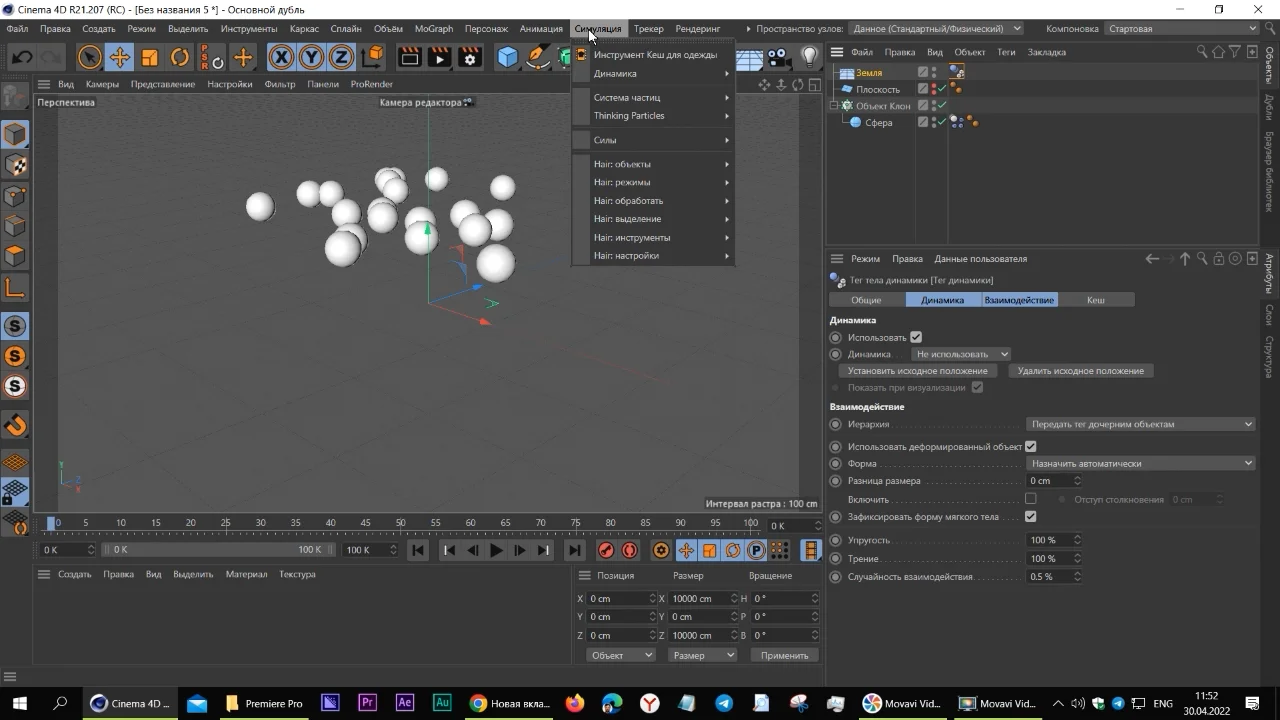The height and width of the screenshot is (720, 1280).
Task: Toggle the Y axis lock
Action: [312, 58]
